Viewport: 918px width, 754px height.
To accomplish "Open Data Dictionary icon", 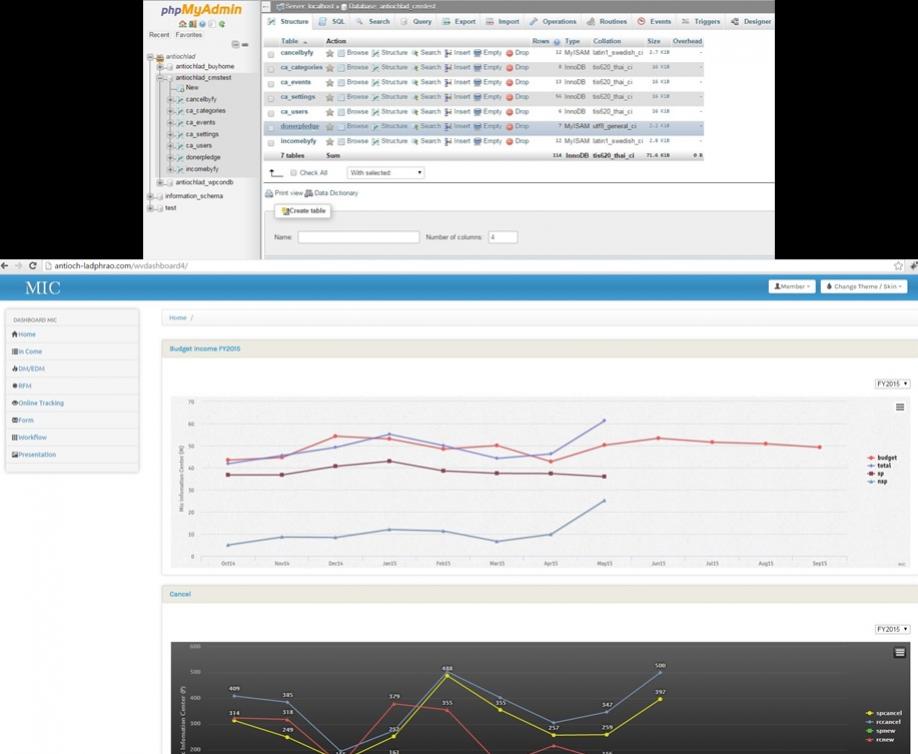I will [x=309, y=193].
